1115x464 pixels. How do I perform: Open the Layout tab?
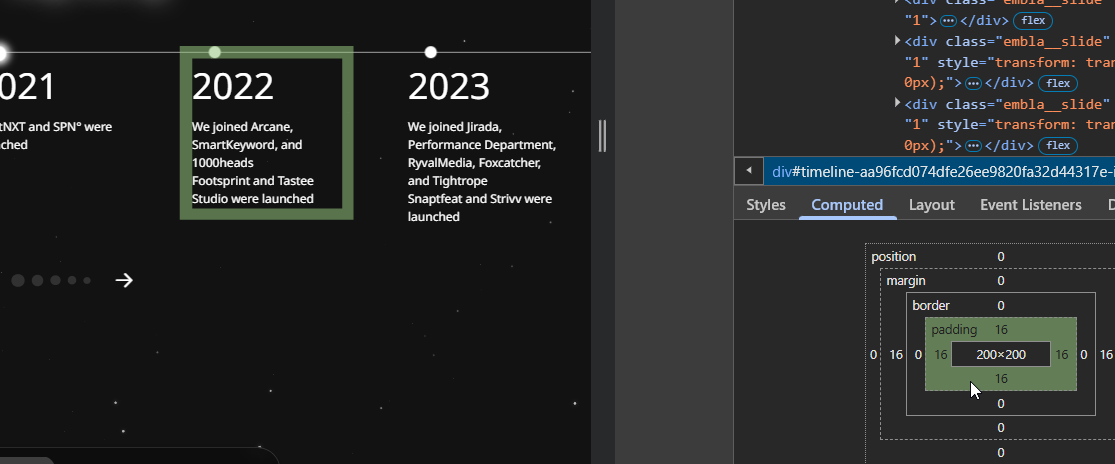(932, 205)
